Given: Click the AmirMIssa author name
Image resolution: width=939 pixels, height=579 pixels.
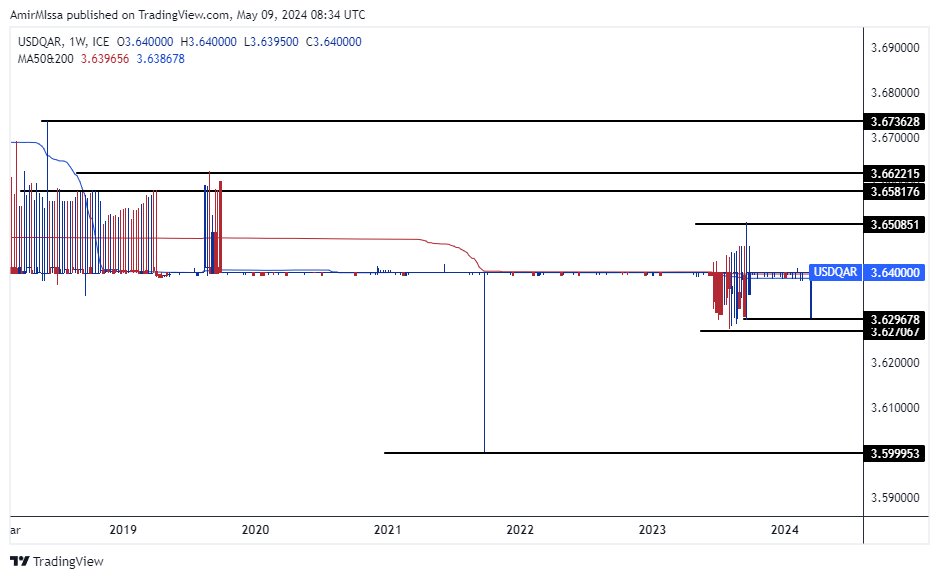Looking at the screenshot, I should pos(37,15).
